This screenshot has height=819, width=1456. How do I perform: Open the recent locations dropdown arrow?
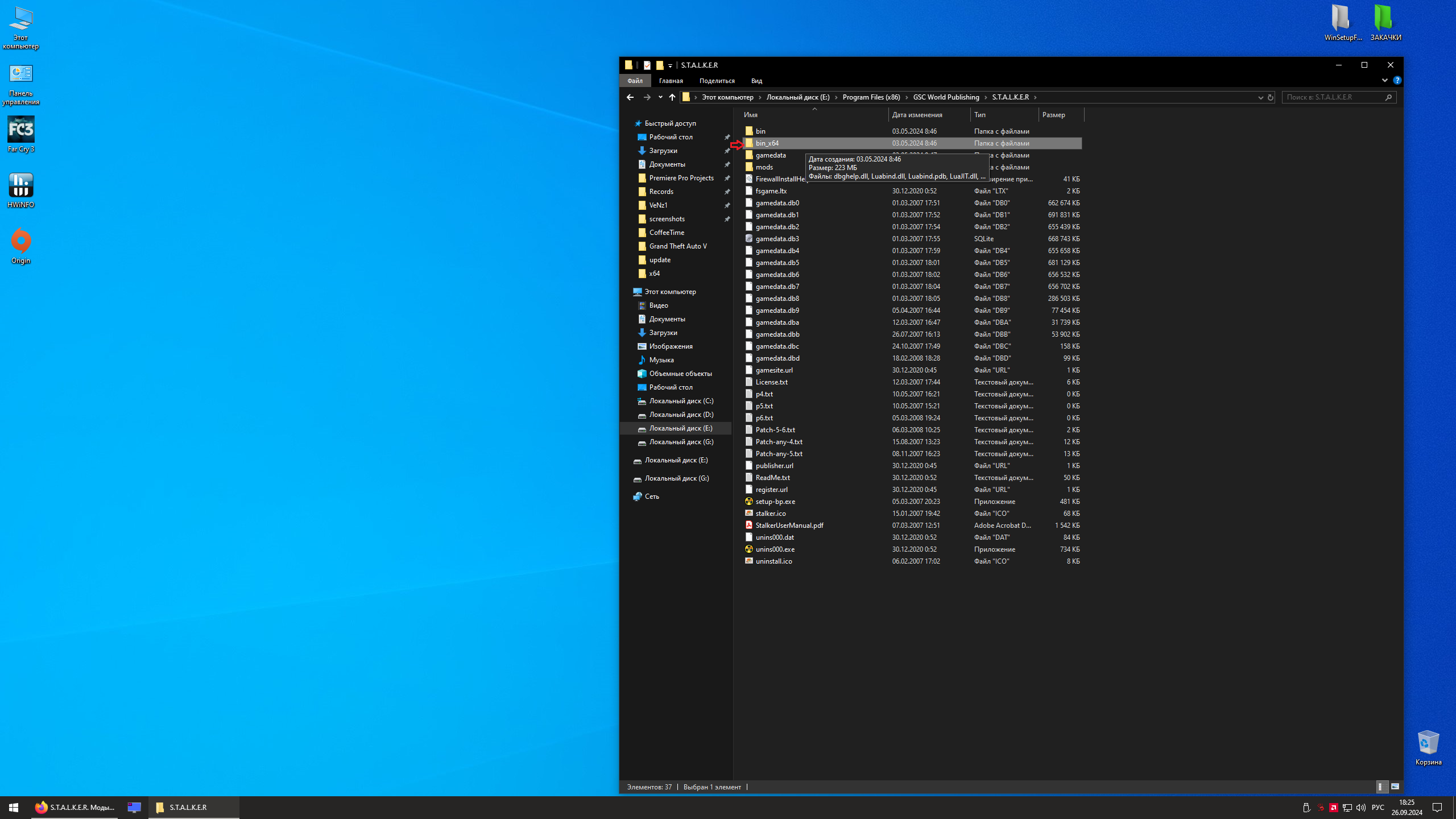pyautogui.click(x=660, y=97)
